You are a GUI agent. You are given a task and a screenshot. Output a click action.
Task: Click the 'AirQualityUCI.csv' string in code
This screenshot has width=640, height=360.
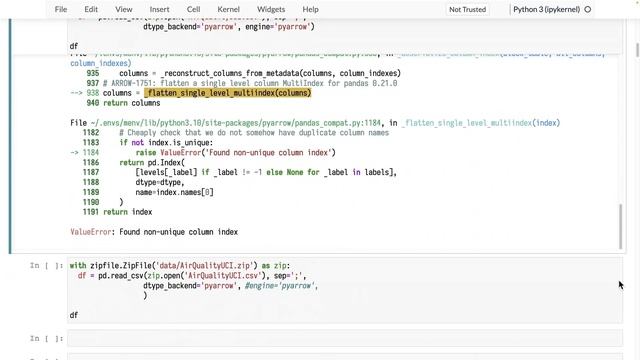coord(223,276)
